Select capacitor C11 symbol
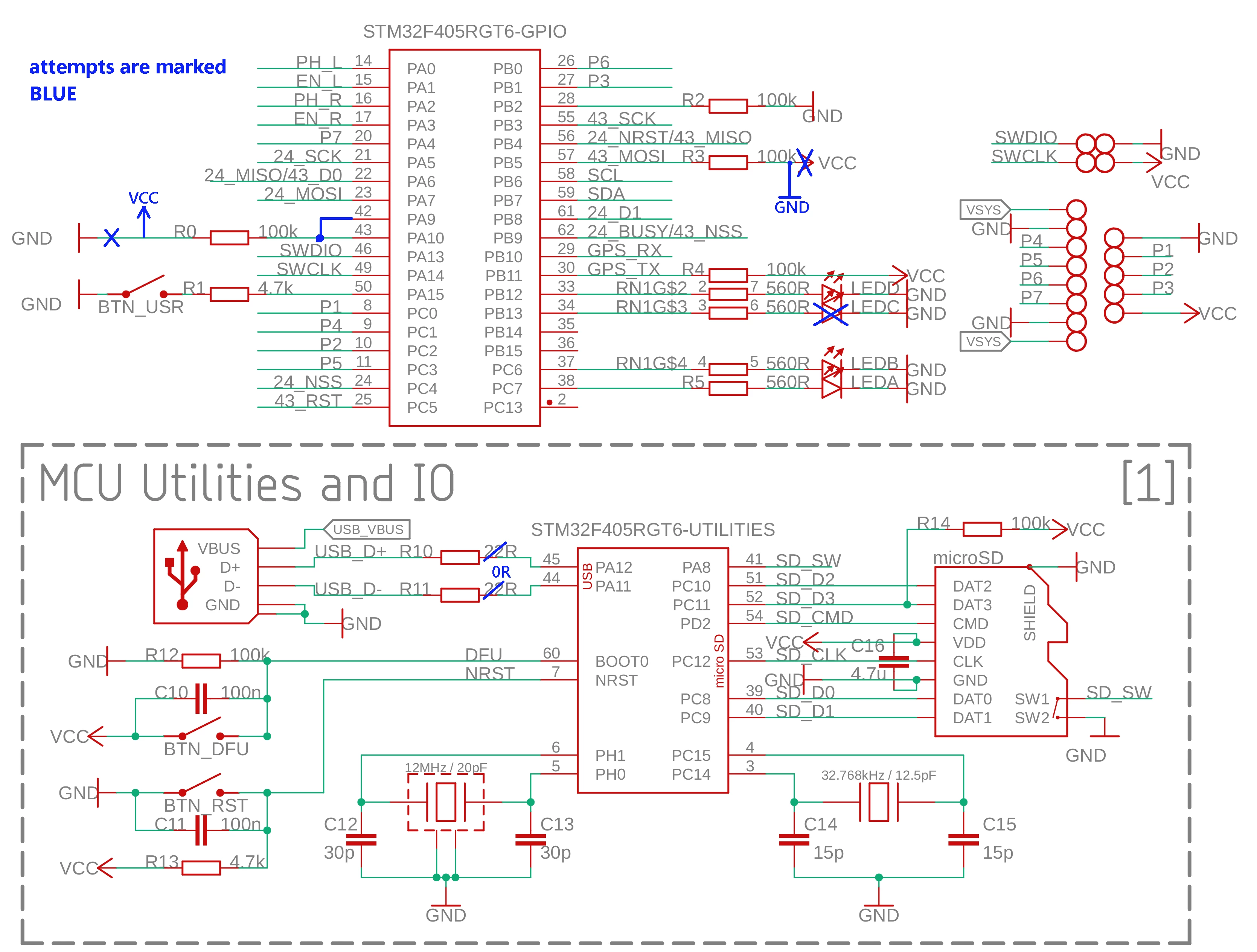This screenshot has height=952, width=1257. click(x=201, y=830)
